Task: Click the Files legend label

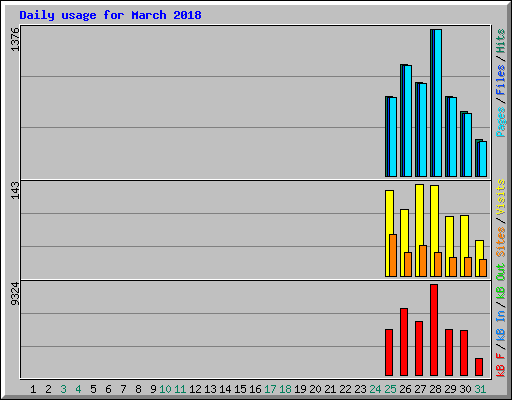Action: pyautogui.click(x=501, y=80)
